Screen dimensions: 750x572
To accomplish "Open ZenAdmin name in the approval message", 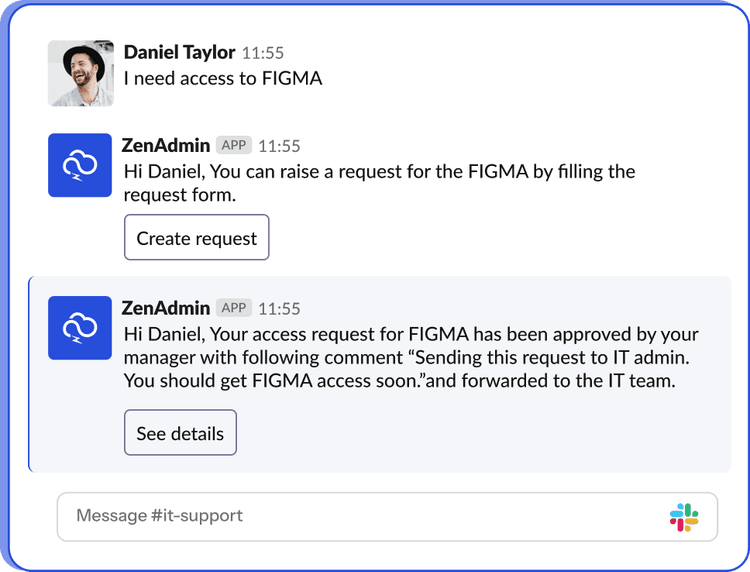I will tap(166, 308).
